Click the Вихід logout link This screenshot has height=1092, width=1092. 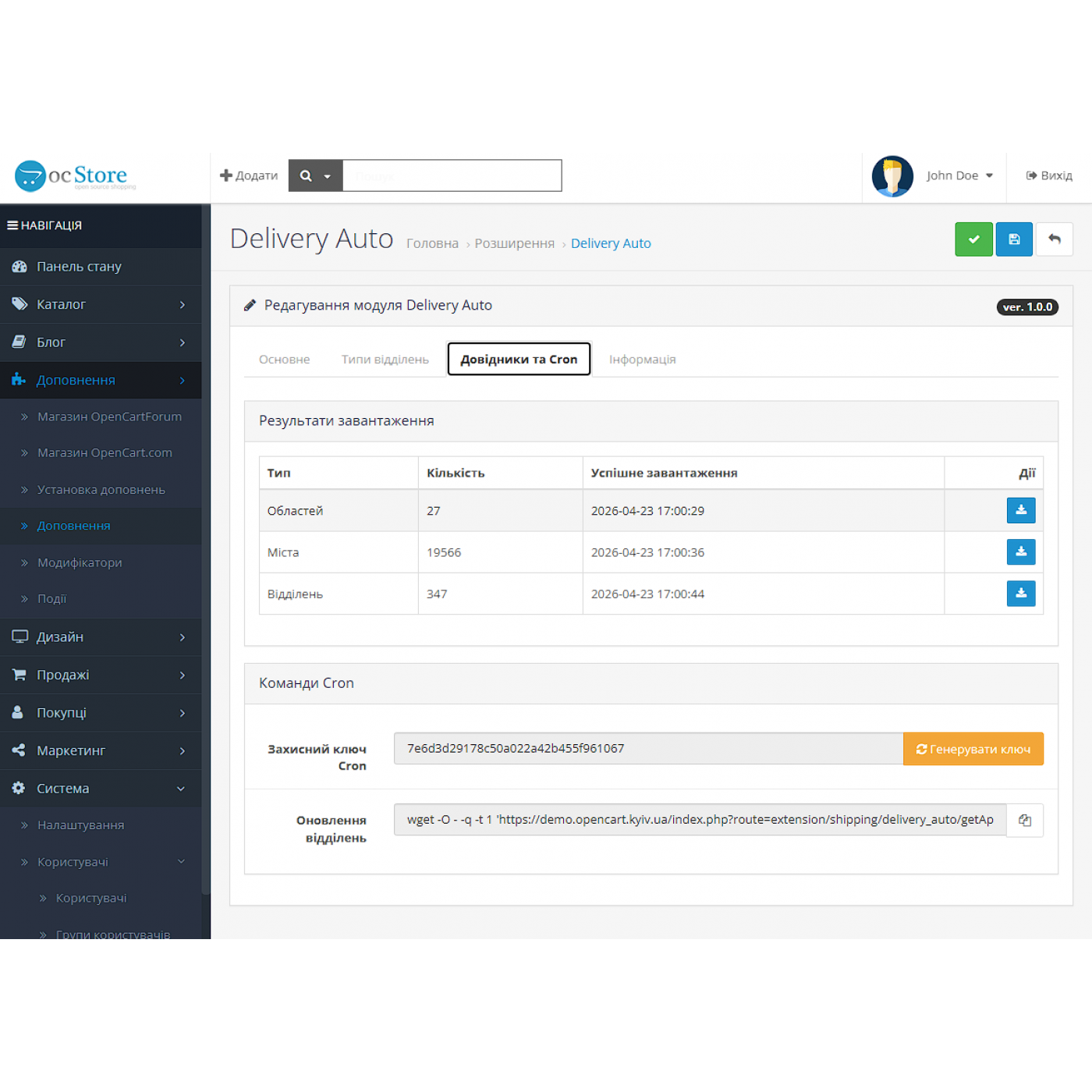tap(1049, 176)
